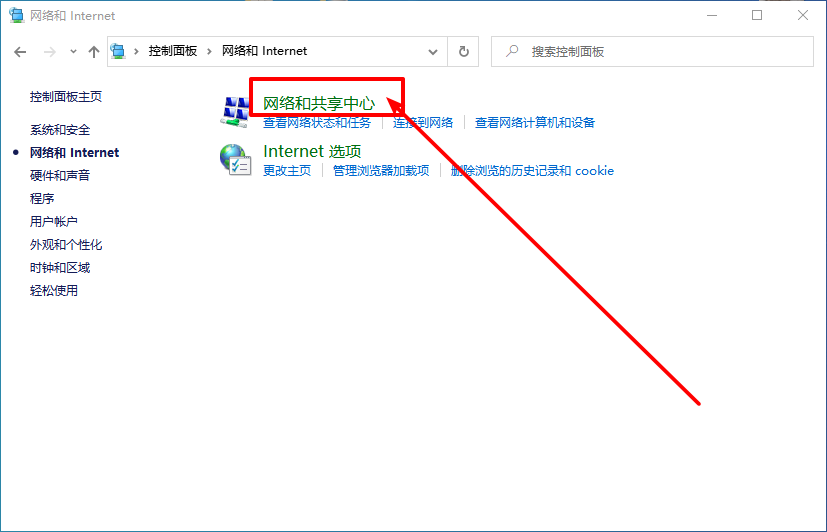This screenshot has width=827, height=532.
Task: Open 时钟和区域 category
Action: 60,268
